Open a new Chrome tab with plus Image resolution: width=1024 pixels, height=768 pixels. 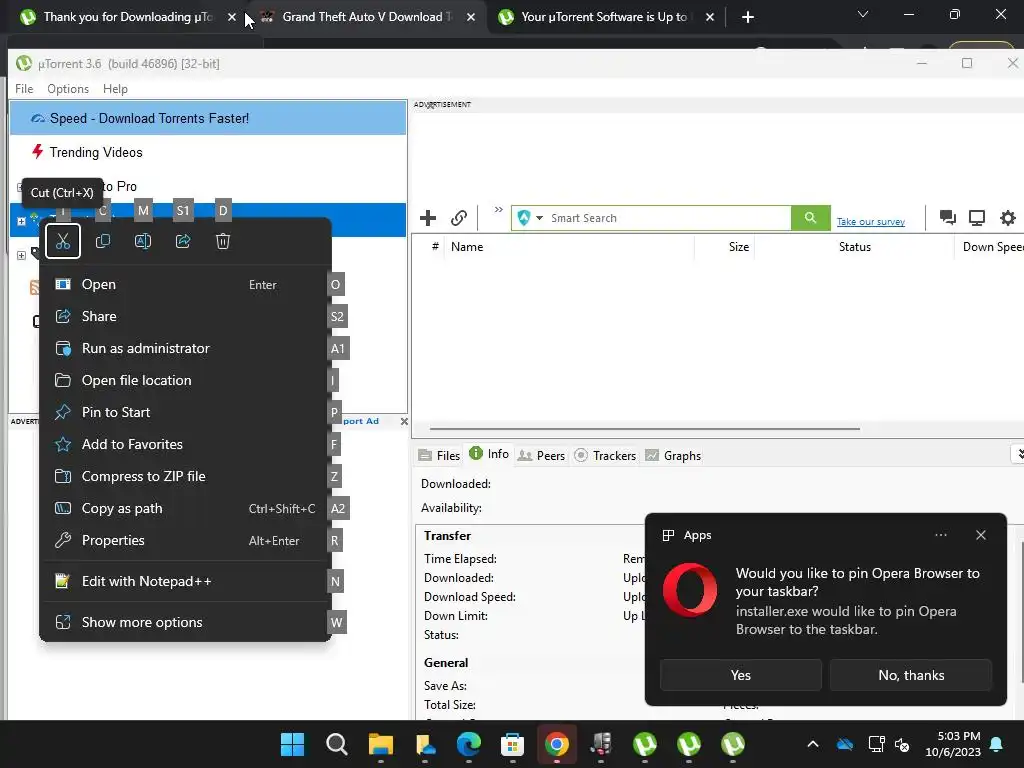(x=748, y=17)
